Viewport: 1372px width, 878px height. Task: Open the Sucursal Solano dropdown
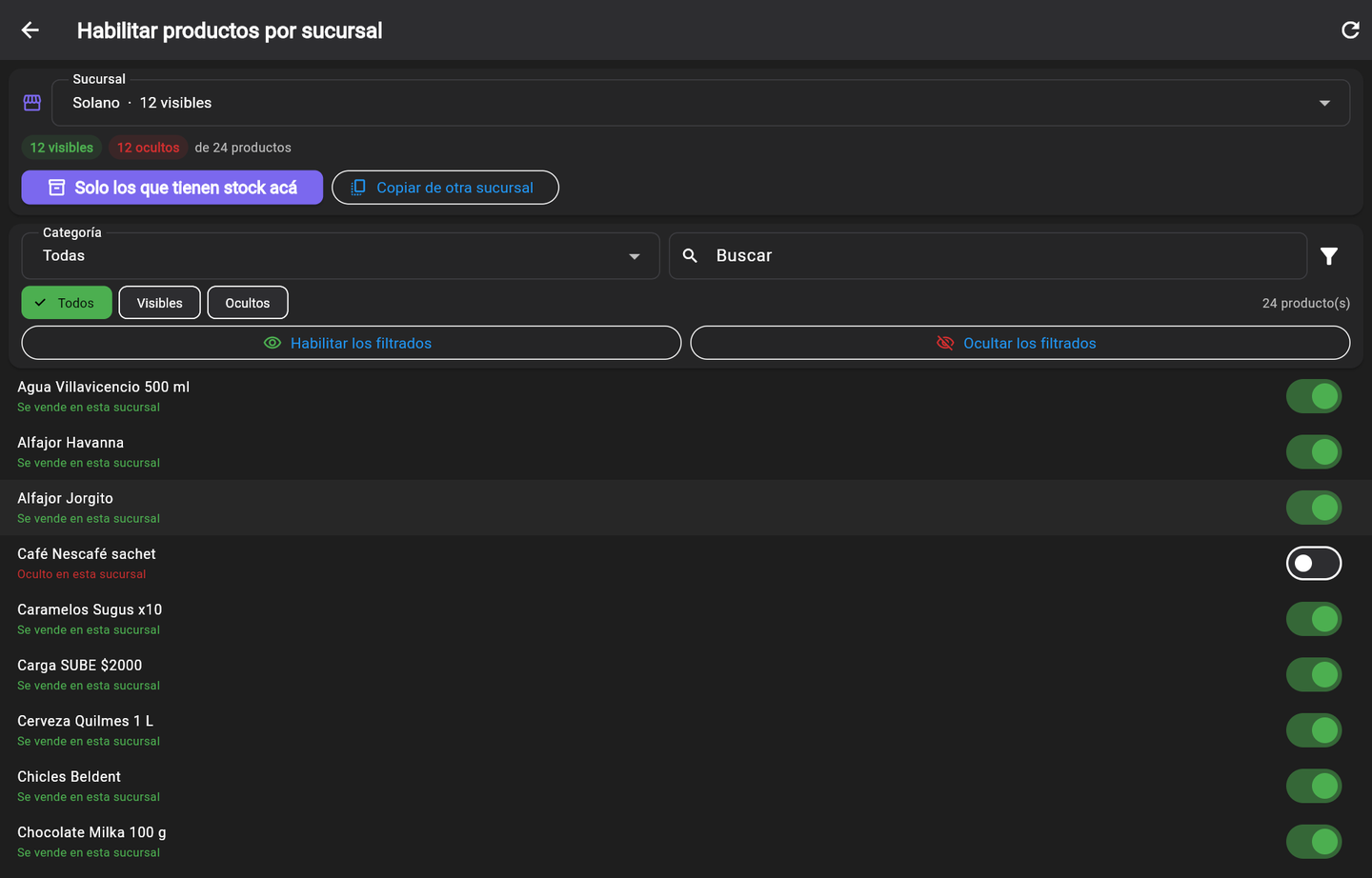(700, 103)
